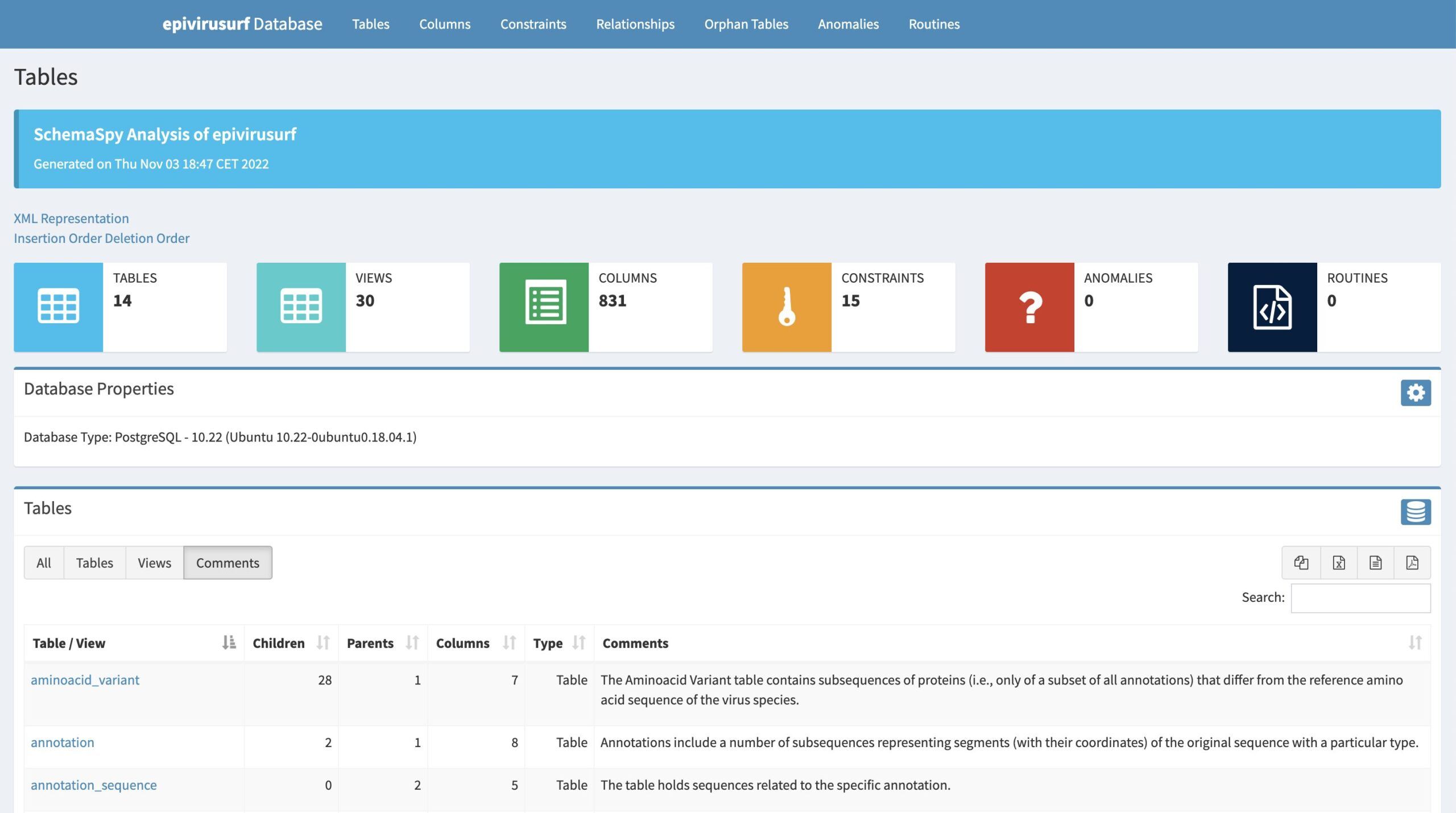This screenshot has width=1456, height=813.
Task: Click the database stack icon in Tables panel
Action: pyautogui.click(x=1416, y=511)
